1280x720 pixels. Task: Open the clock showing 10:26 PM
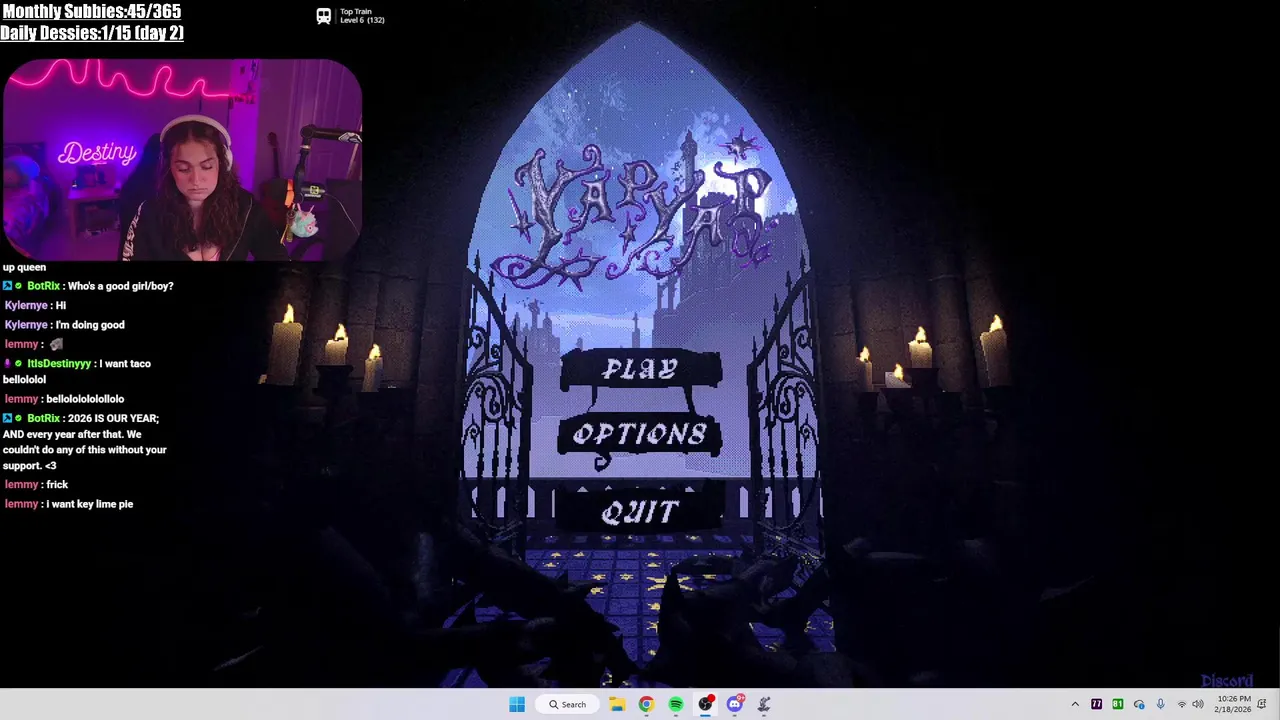click(1234, 704)
